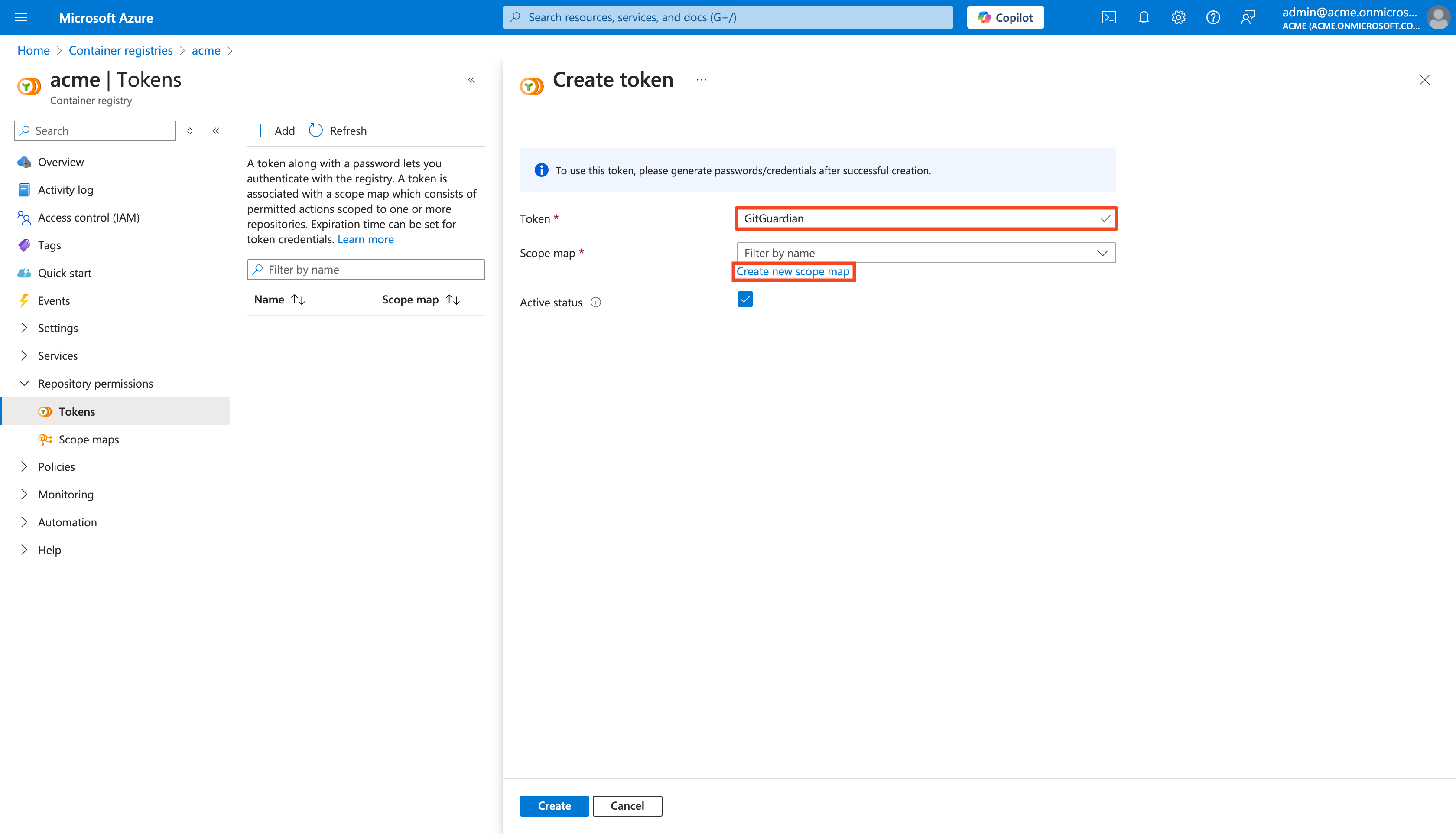Click the Cancel button
The height and width of the screenshot is (834, 1456).
627,806
